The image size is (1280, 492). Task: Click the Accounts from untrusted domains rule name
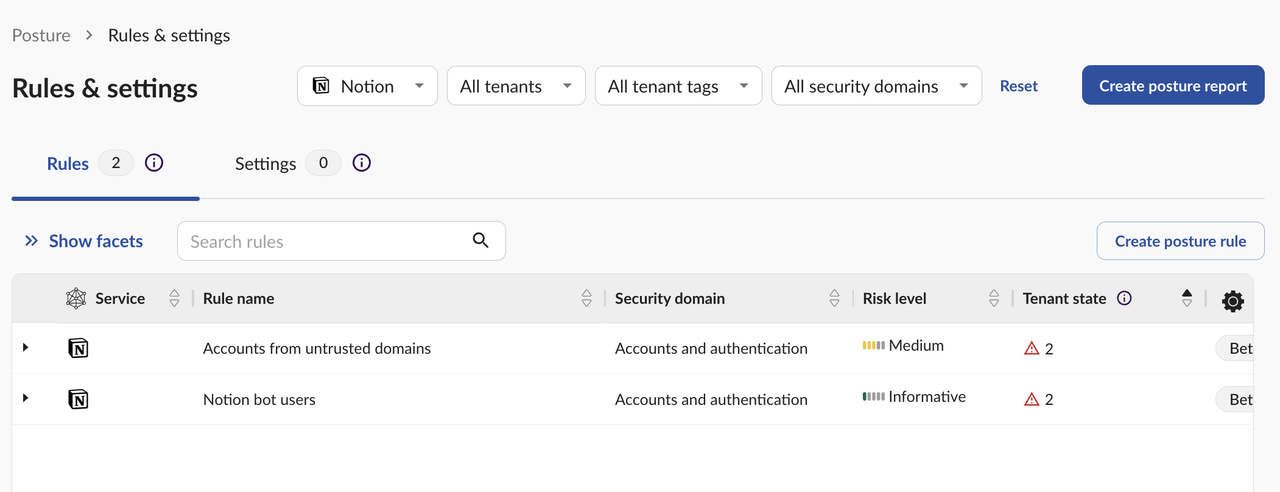(317, 348)
